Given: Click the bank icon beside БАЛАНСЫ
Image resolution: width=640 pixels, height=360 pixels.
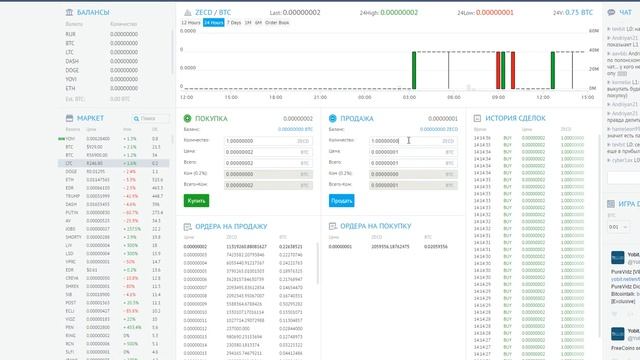Looking at the screenshot, I should [x=69, y=12].
